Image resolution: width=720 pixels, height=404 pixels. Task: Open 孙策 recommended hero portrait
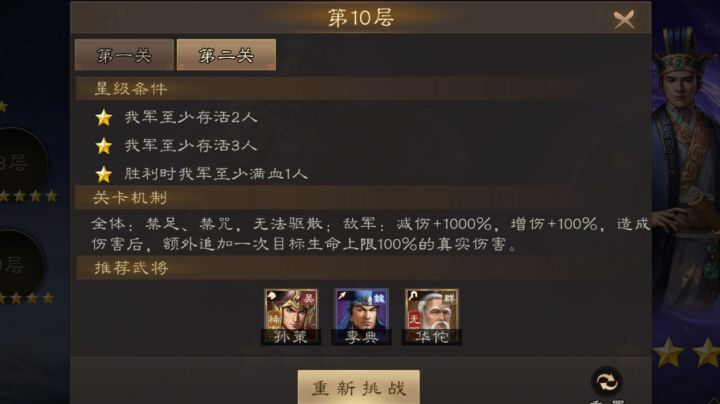pyautogui.click(x=291, y=316)
